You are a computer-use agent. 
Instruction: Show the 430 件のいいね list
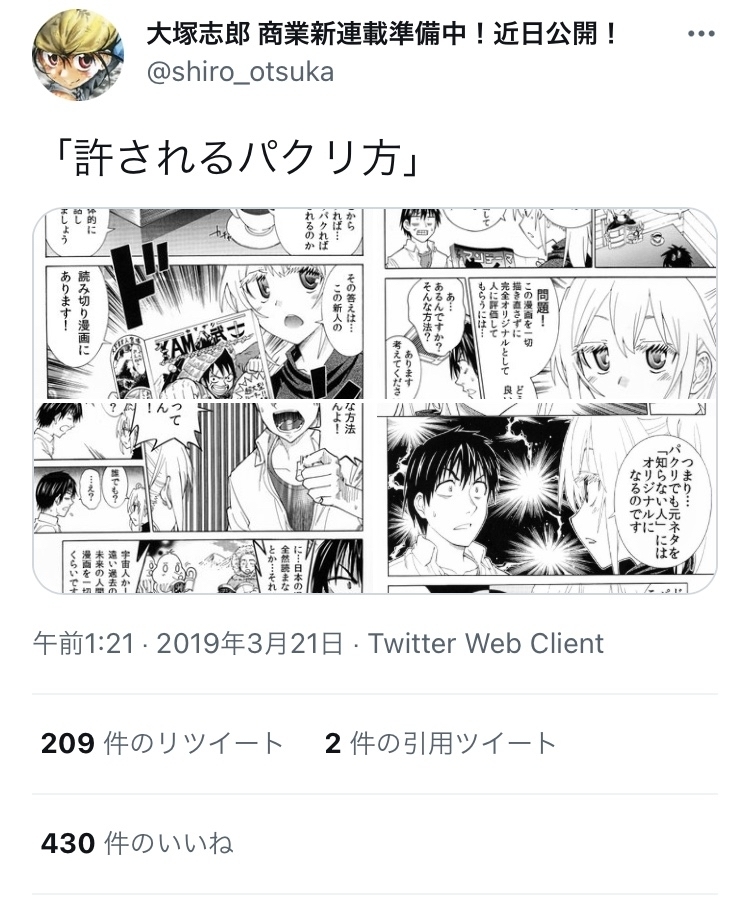pyautogui.click(x=137, y=844)
